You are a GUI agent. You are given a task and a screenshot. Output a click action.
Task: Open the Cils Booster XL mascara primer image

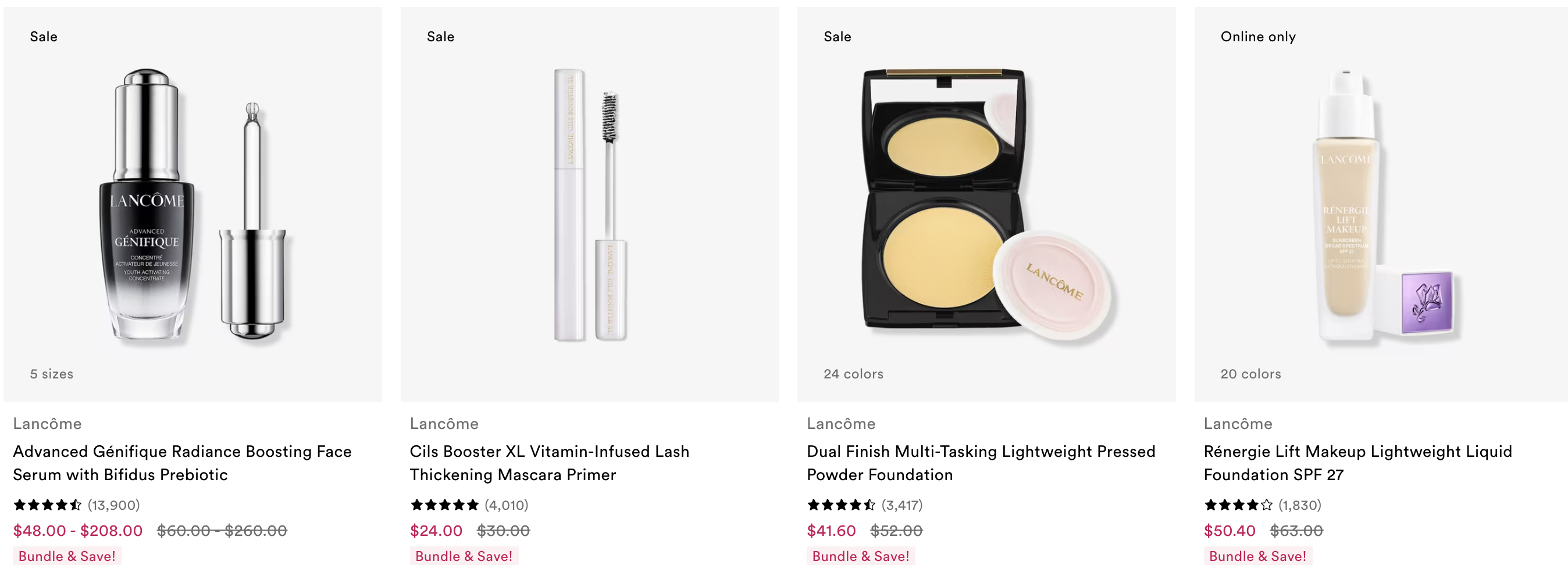tap(589, 205)
